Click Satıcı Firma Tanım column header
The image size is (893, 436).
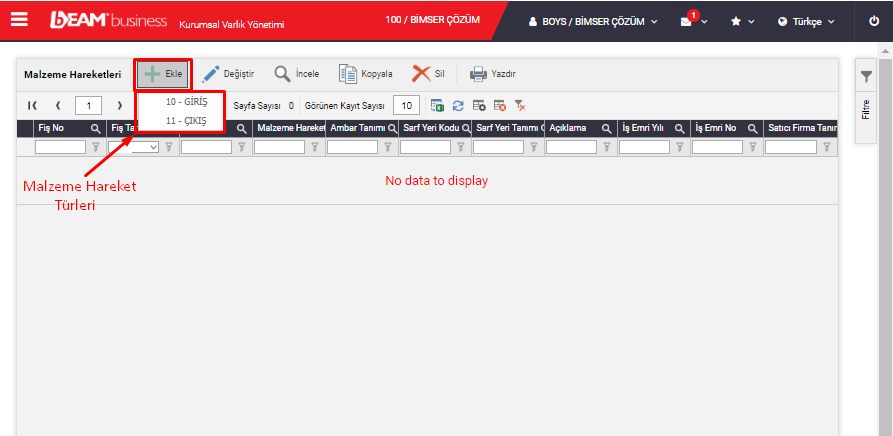801,129
